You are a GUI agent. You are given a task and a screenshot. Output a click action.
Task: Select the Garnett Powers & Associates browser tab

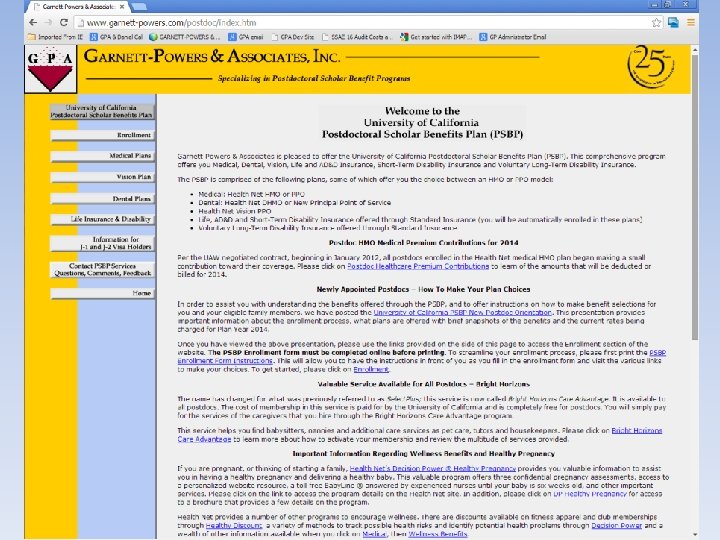76,6
